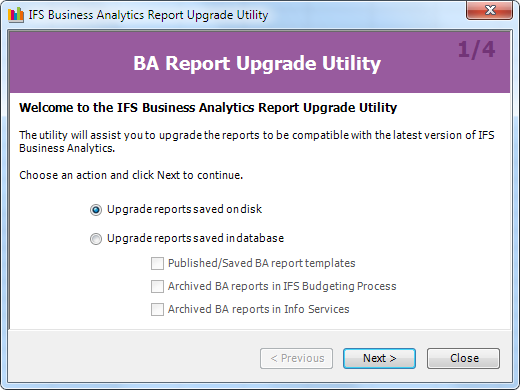Select the 'Upgrade reports saved in database' radio circle
The width and height of the screenshot is (520, 390).
coord(96,239)
